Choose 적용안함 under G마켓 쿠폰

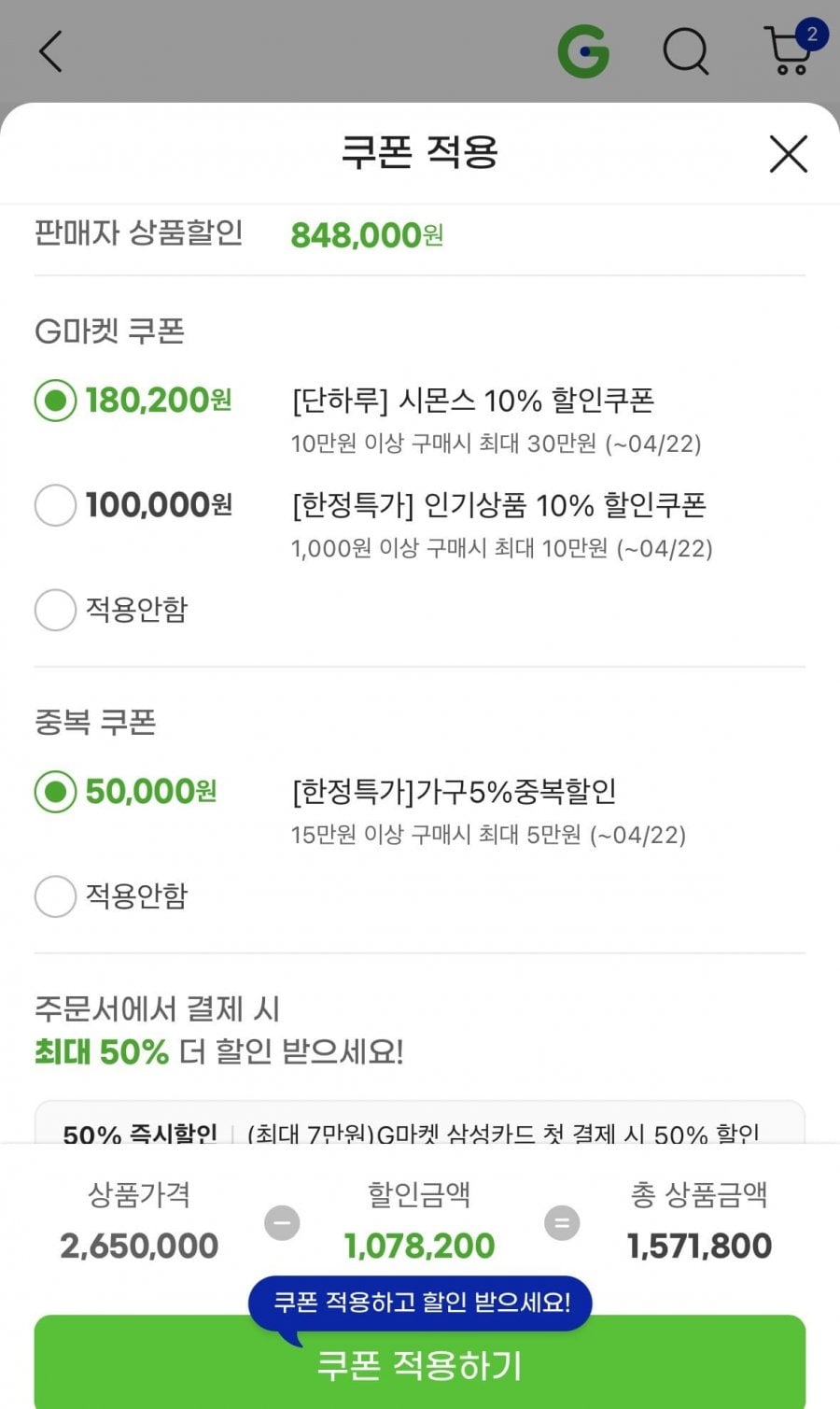(55, 610)
